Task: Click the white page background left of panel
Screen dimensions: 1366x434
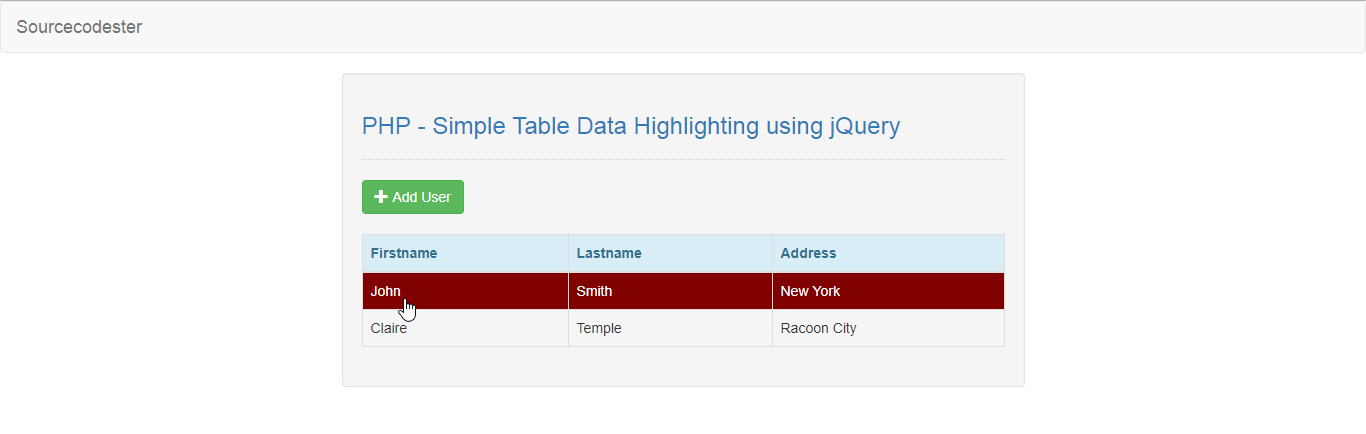Action: click(170, 230)
